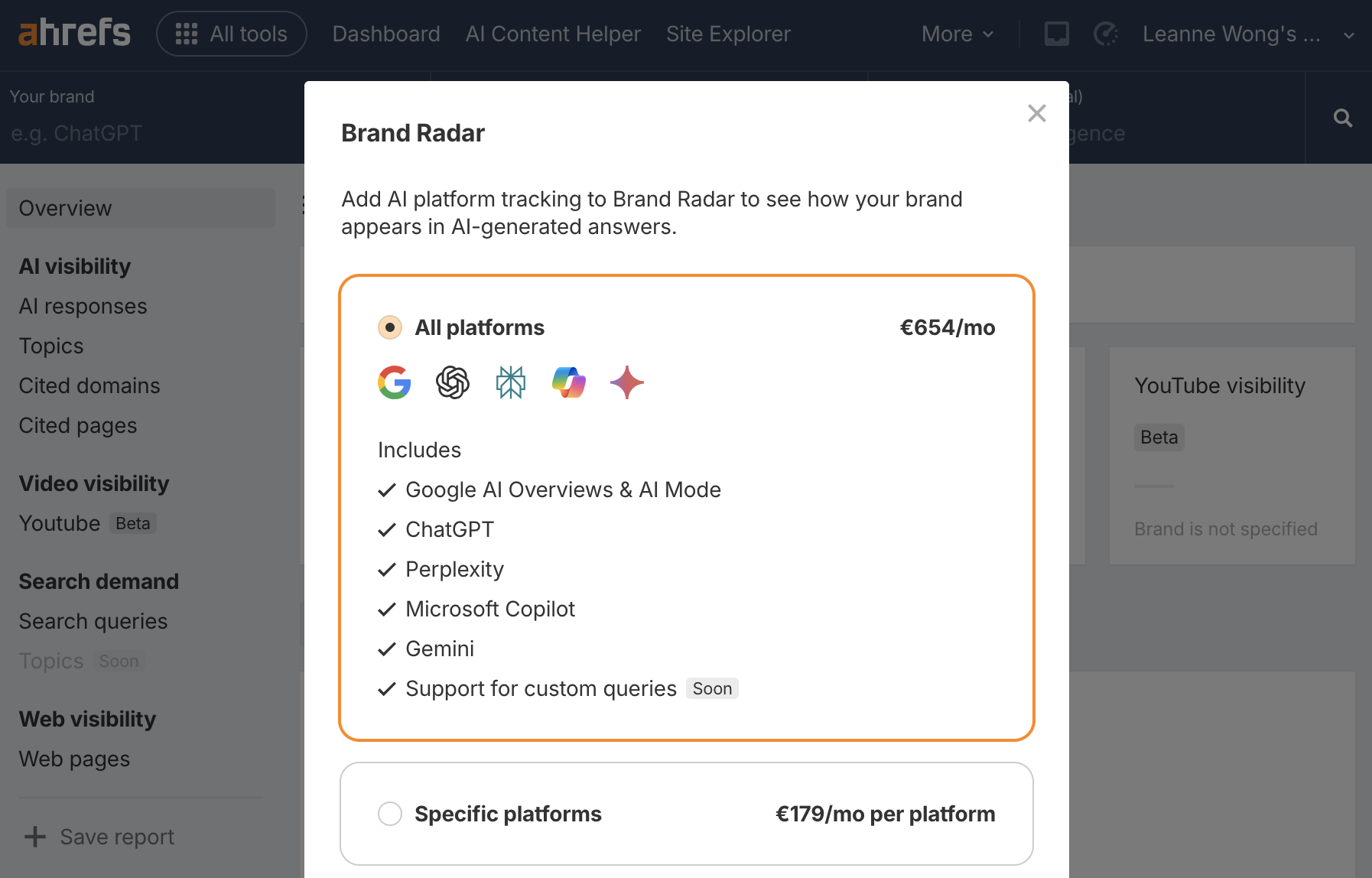Select the Perplexity platform icon
Image resolution: width=1372 pixels, height=878 pixels.
(509, 382)
